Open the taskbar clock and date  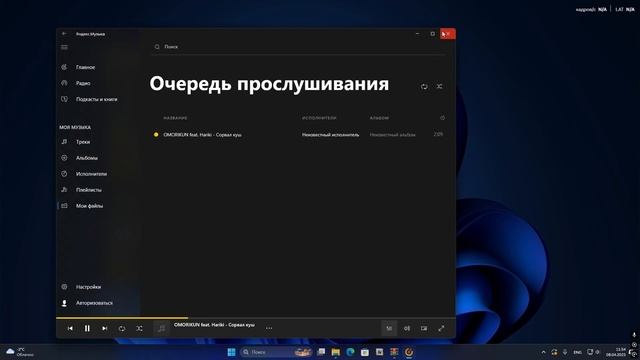[x=616, y=352]
